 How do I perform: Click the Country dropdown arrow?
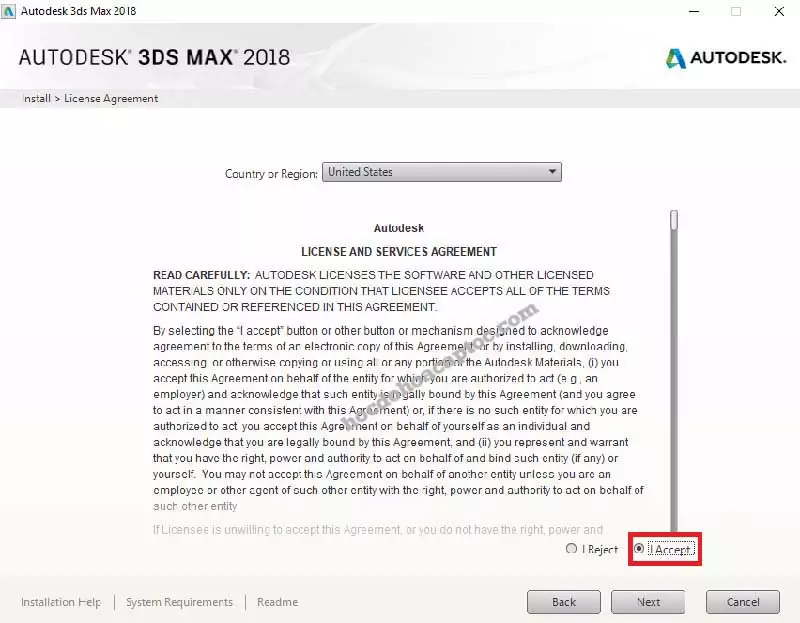(552, 171)
